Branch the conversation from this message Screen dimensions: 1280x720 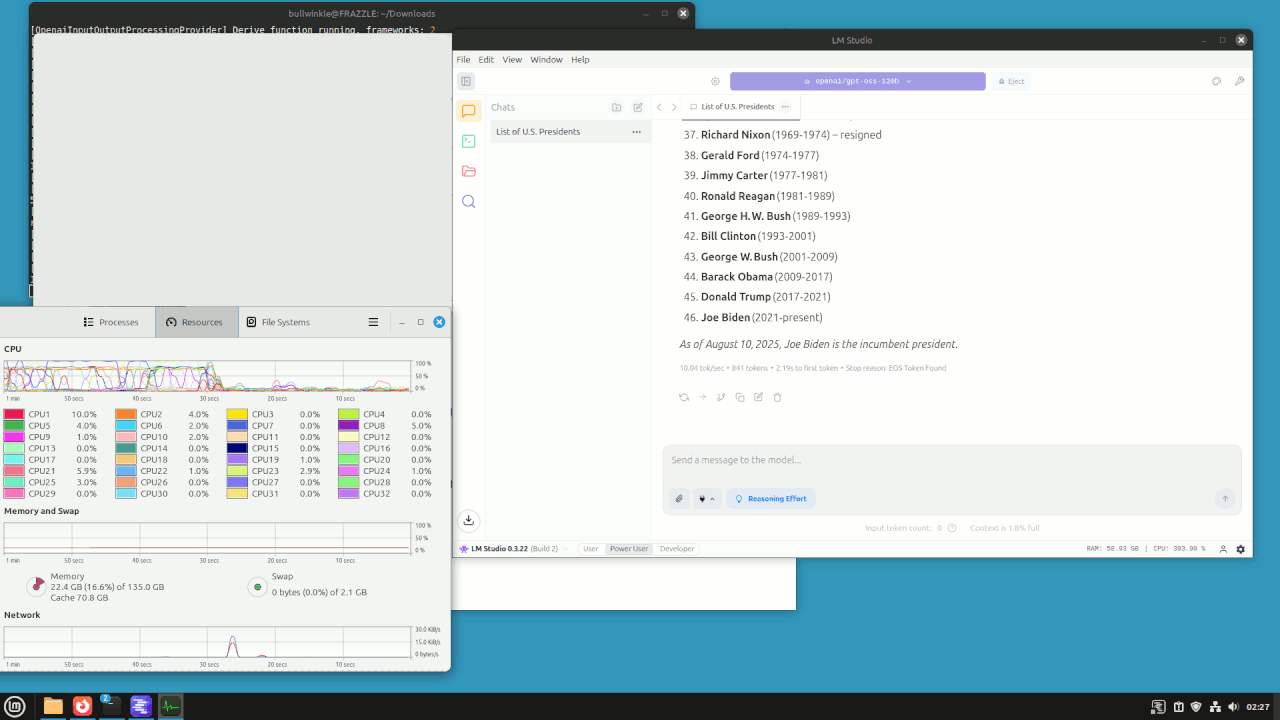tap(721, 397)
